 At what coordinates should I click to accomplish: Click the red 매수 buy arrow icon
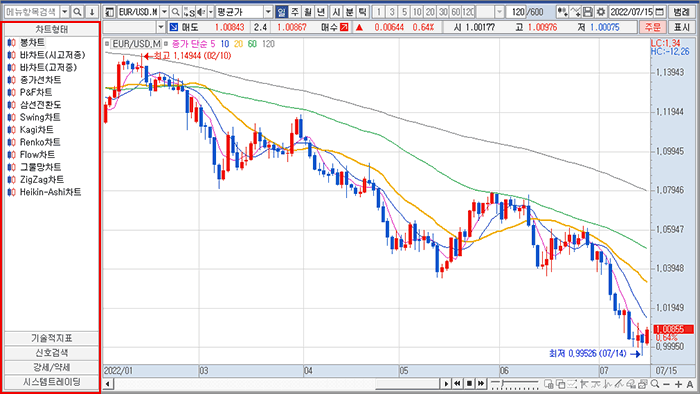click(344, 27)
